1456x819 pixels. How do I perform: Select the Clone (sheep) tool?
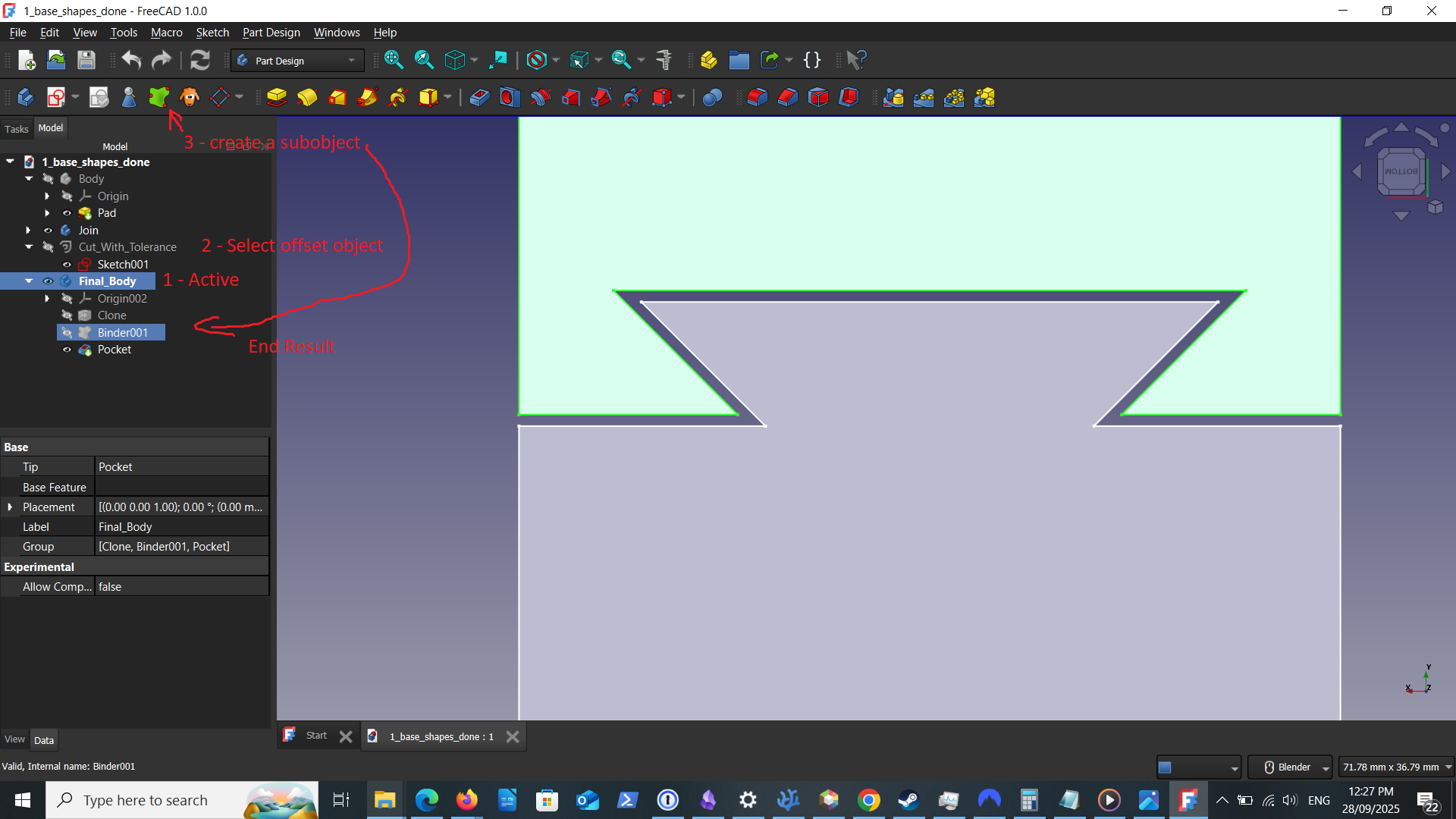coord(189,97)
